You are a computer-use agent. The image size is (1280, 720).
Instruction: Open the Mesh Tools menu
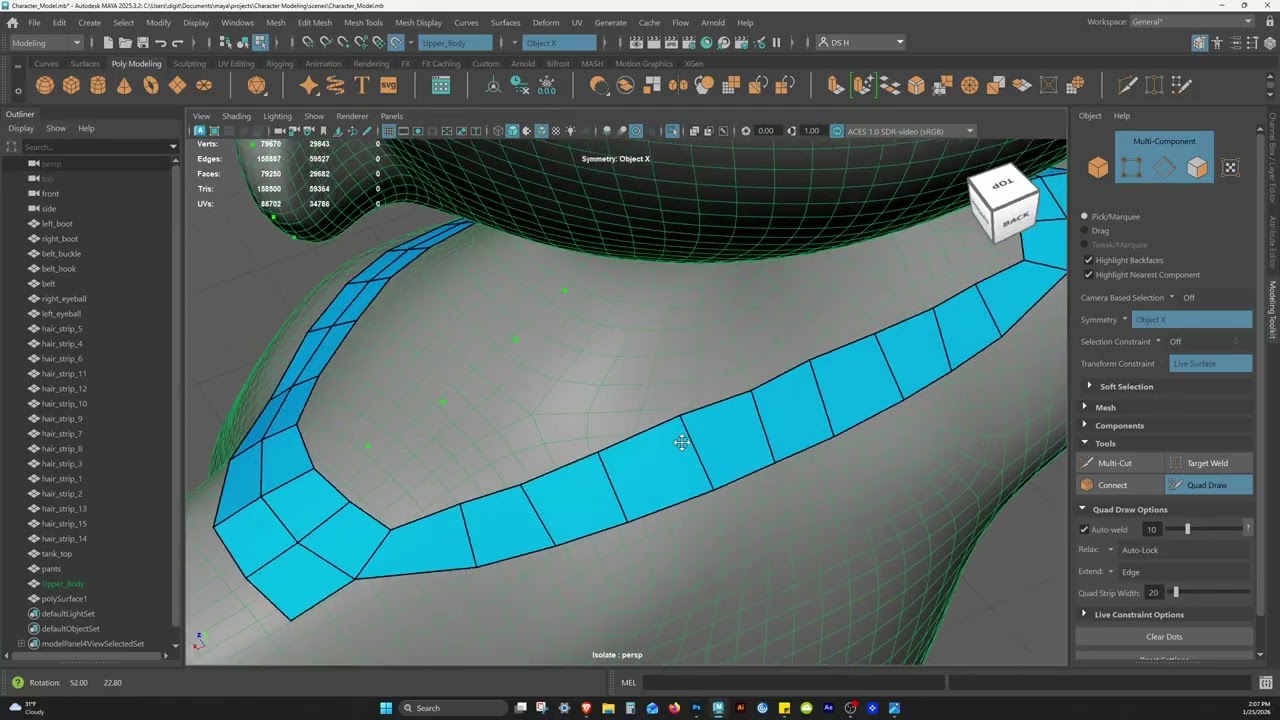click(363, 22)
